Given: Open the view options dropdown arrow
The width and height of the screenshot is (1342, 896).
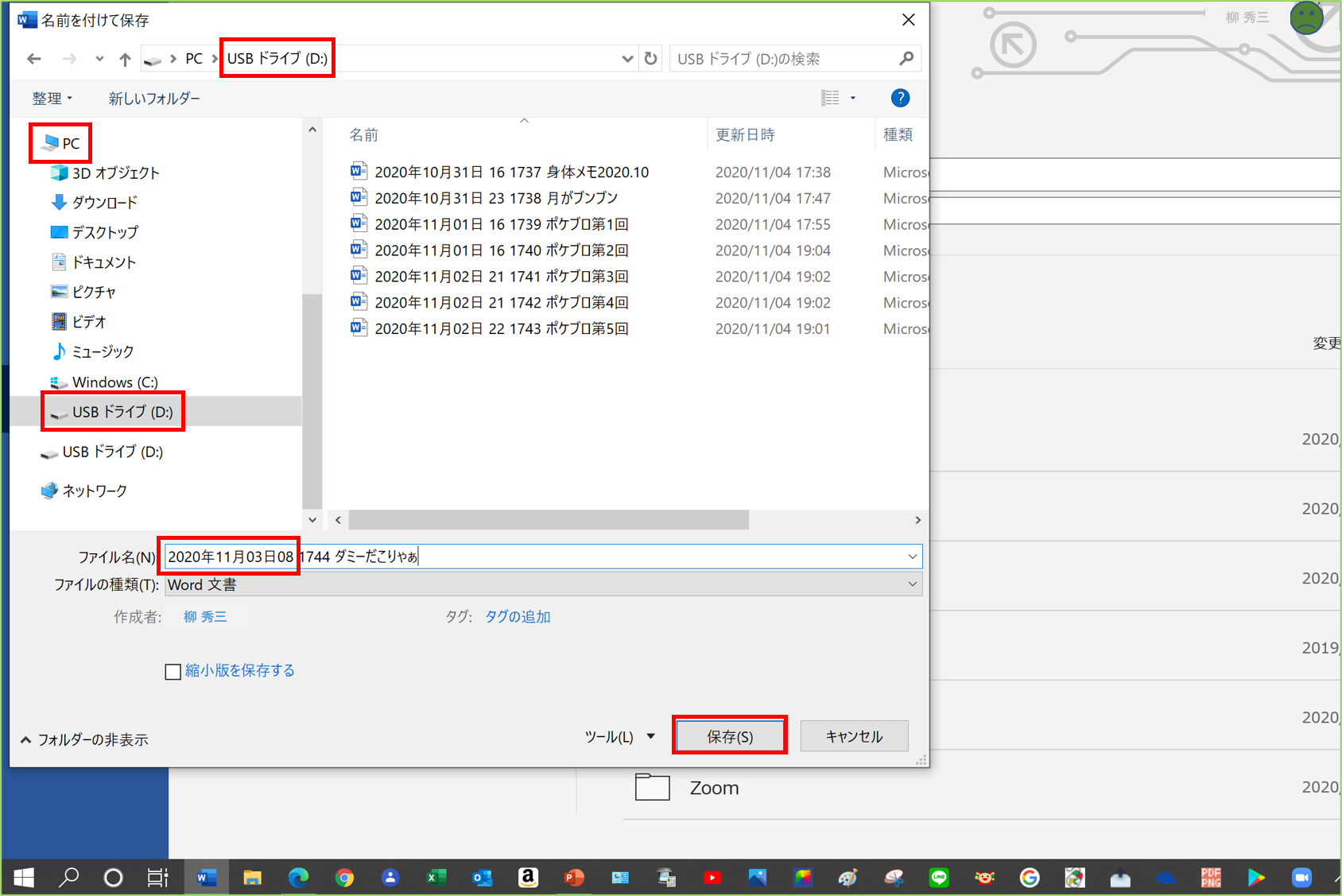Looking at the screenshot, I should [x=853, y=98].
